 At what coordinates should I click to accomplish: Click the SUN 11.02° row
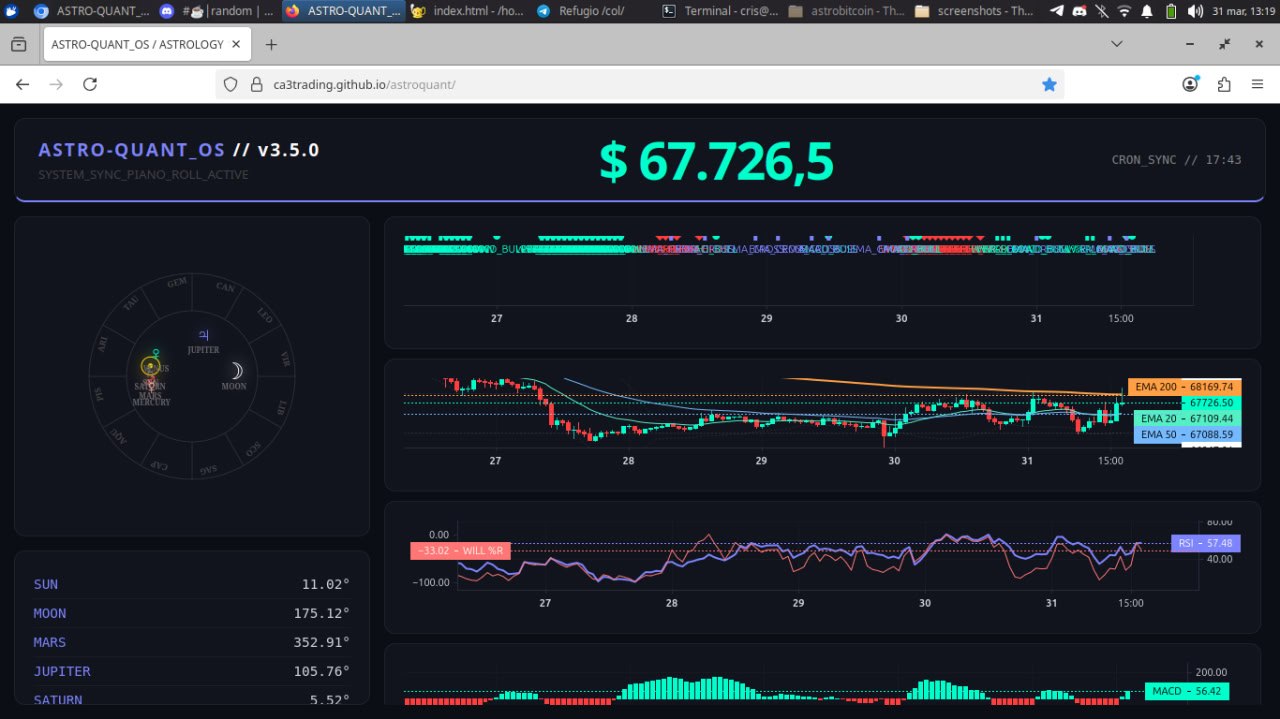click(x=192, y=584)
